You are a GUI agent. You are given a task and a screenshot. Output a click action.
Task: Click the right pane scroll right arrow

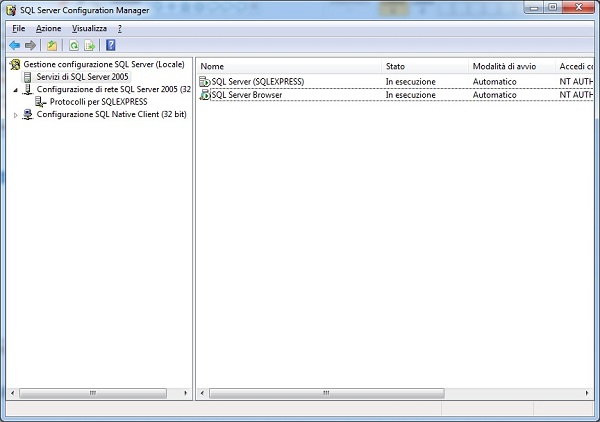pyautogui.click(x=587, y=393)
